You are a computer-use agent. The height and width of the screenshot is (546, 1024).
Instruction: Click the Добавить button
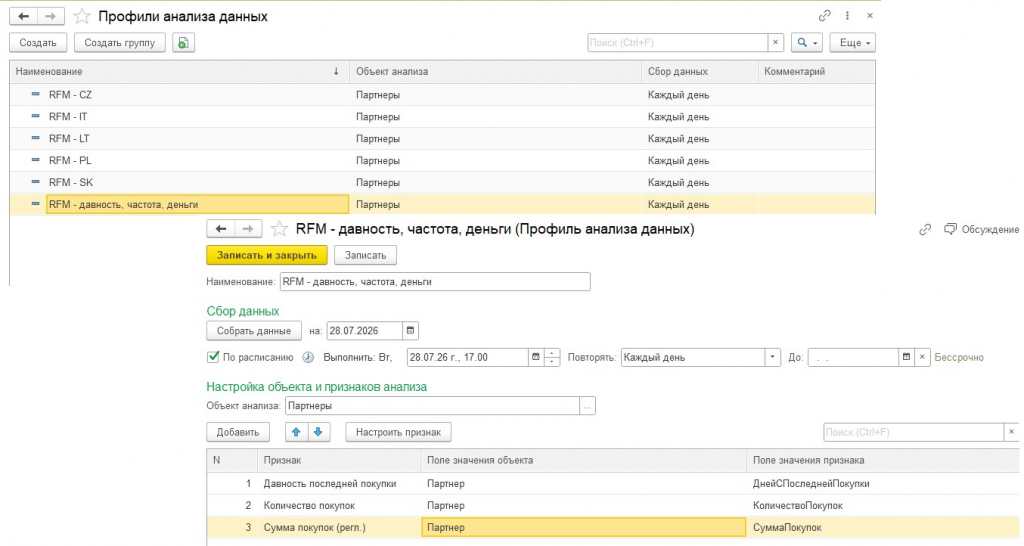[x=238, y=432]
